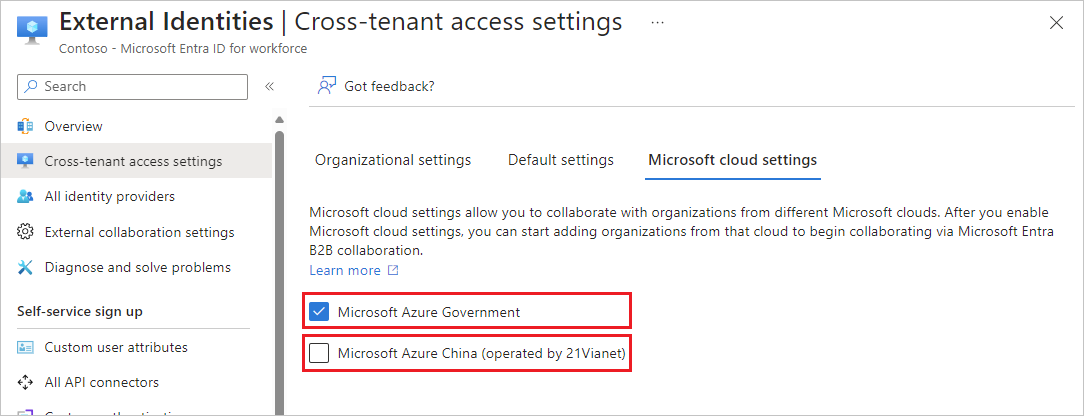
Task: Click the Cross-tenant access settings icon
Action: 26,161
